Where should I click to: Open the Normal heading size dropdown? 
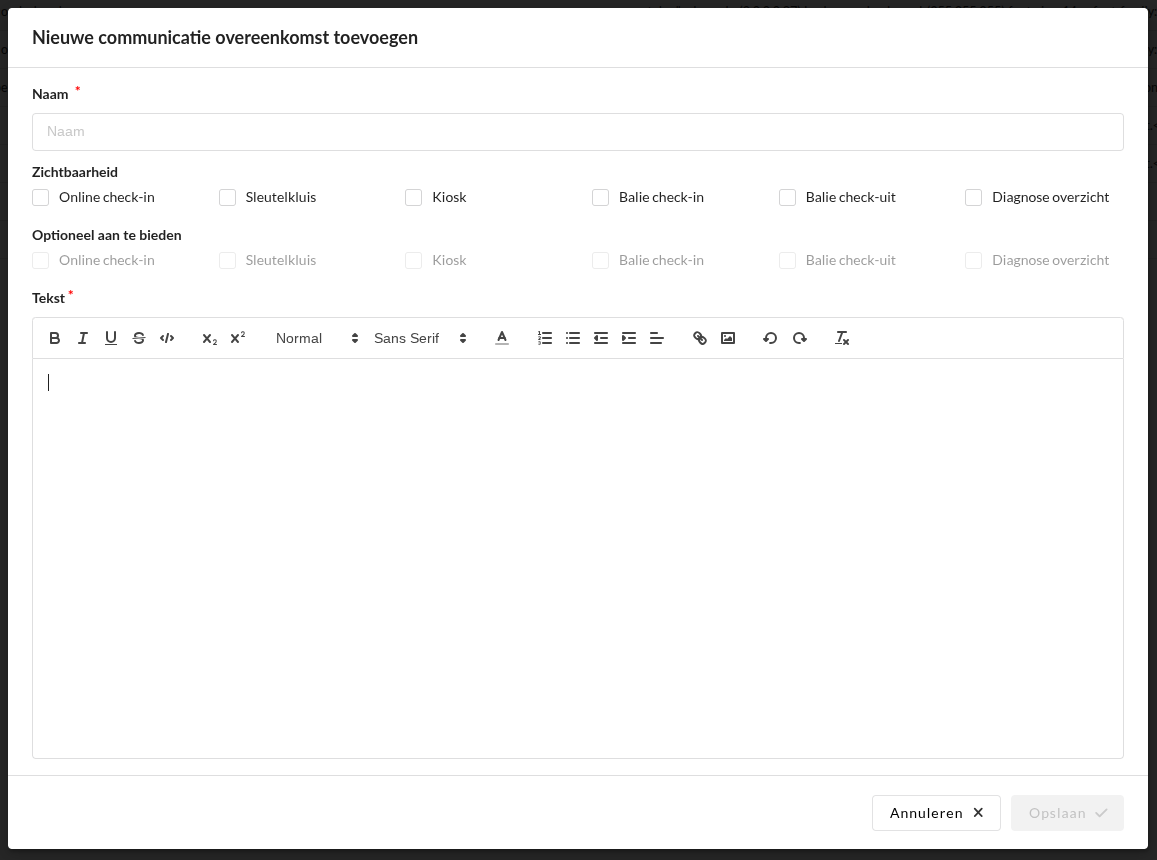tap(316, 338)
